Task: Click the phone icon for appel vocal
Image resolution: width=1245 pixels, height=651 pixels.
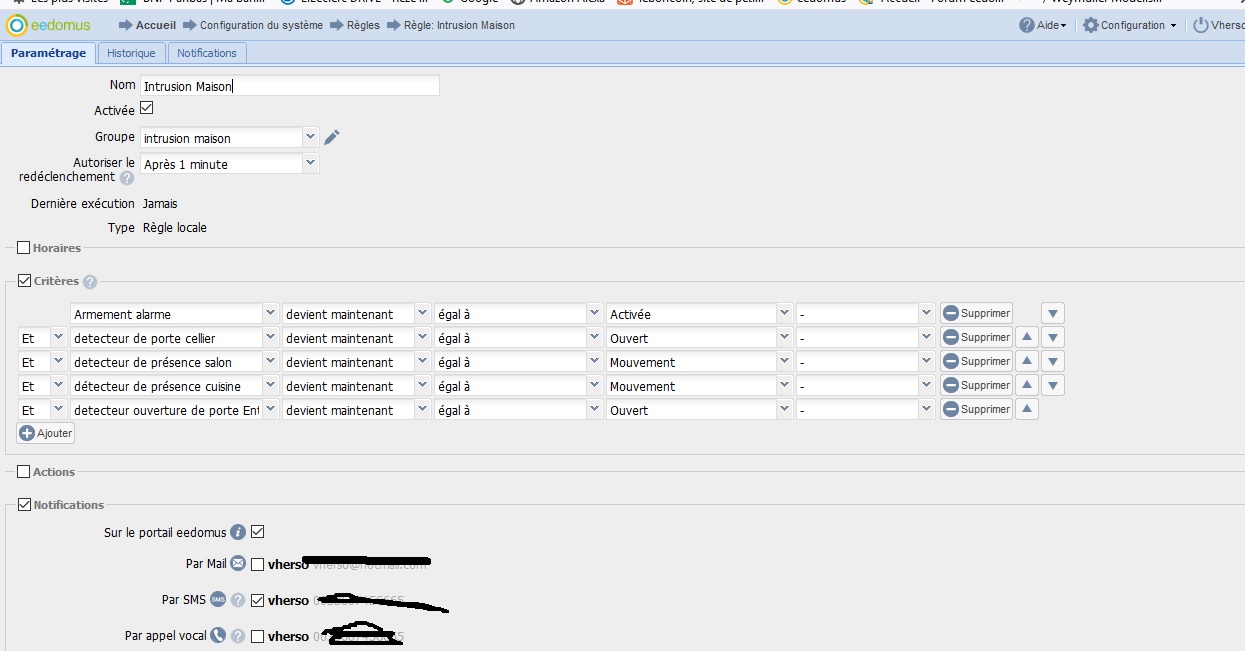Action: 218,635
